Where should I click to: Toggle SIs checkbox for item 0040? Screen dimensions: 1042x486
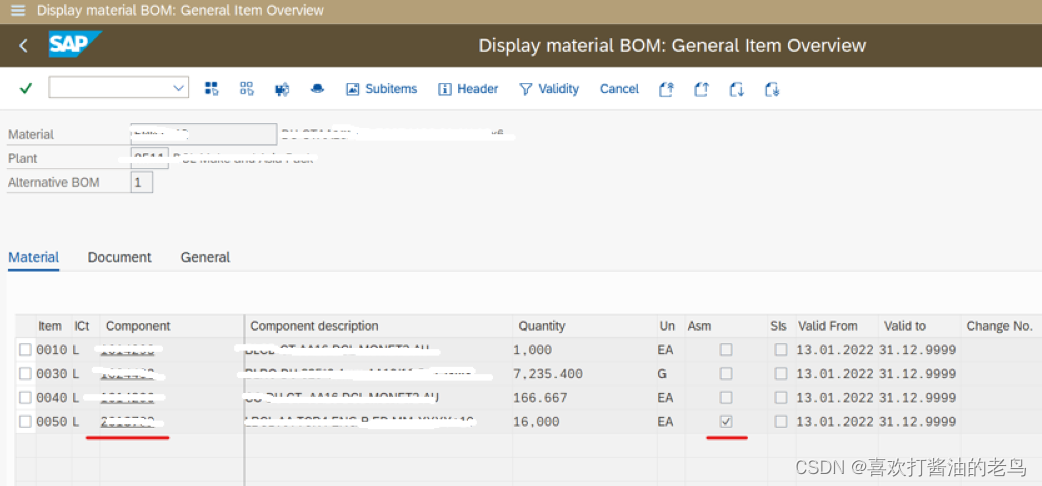point(781,397)
